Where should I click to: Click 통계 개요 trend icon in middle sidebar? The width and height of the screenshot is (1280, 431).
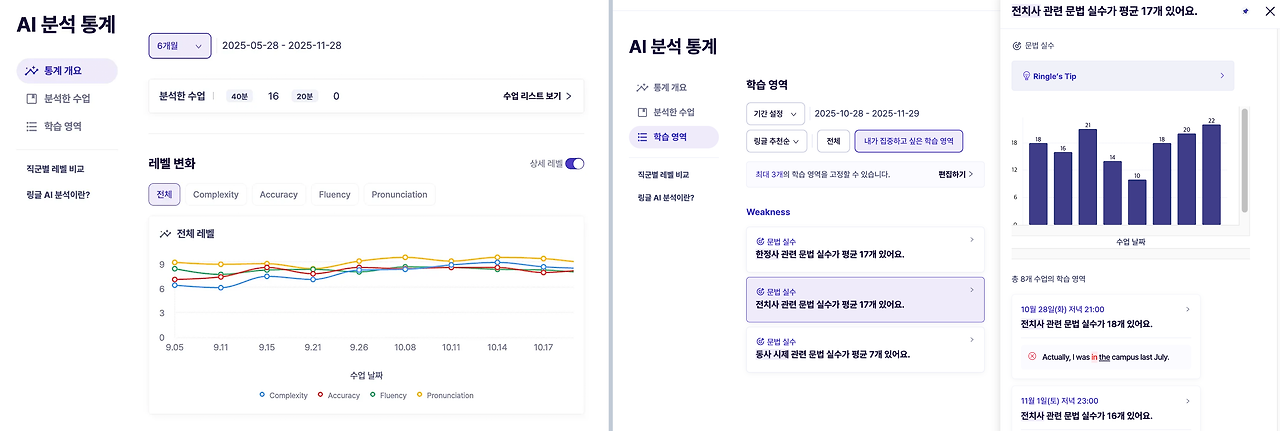pos(643,88)
